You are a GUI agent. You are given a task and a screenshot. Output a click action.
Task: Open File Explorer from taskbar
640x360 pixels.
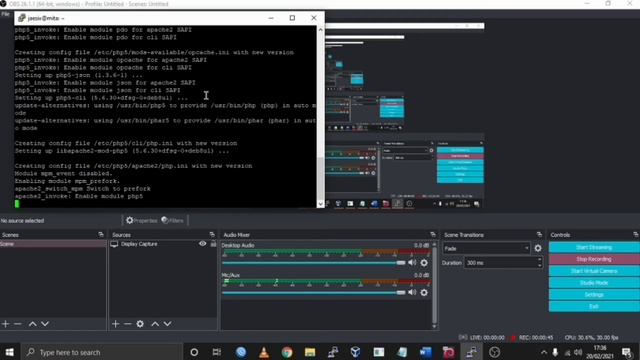click(310, 352)
